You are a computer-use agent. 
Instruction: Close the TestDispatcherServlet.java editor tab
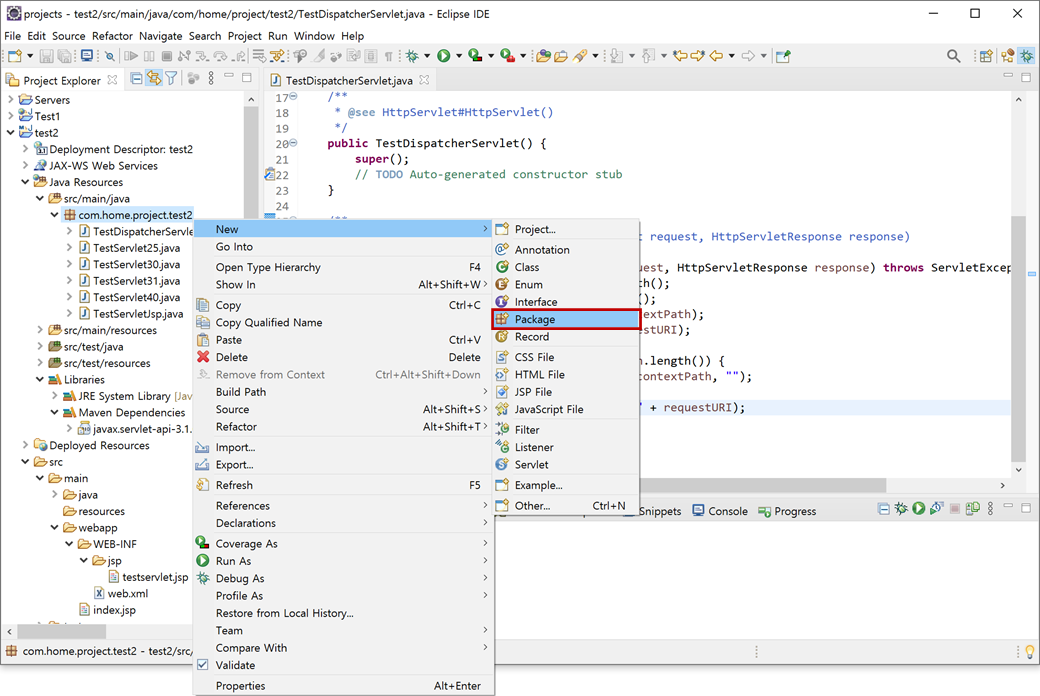[x=424, y=80]
